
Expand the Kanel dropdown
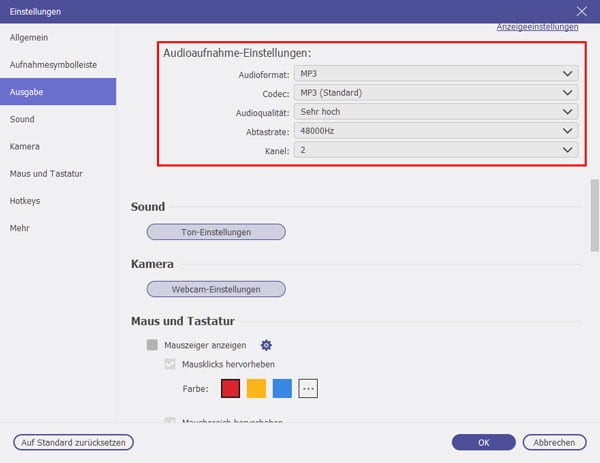[437, 150]
